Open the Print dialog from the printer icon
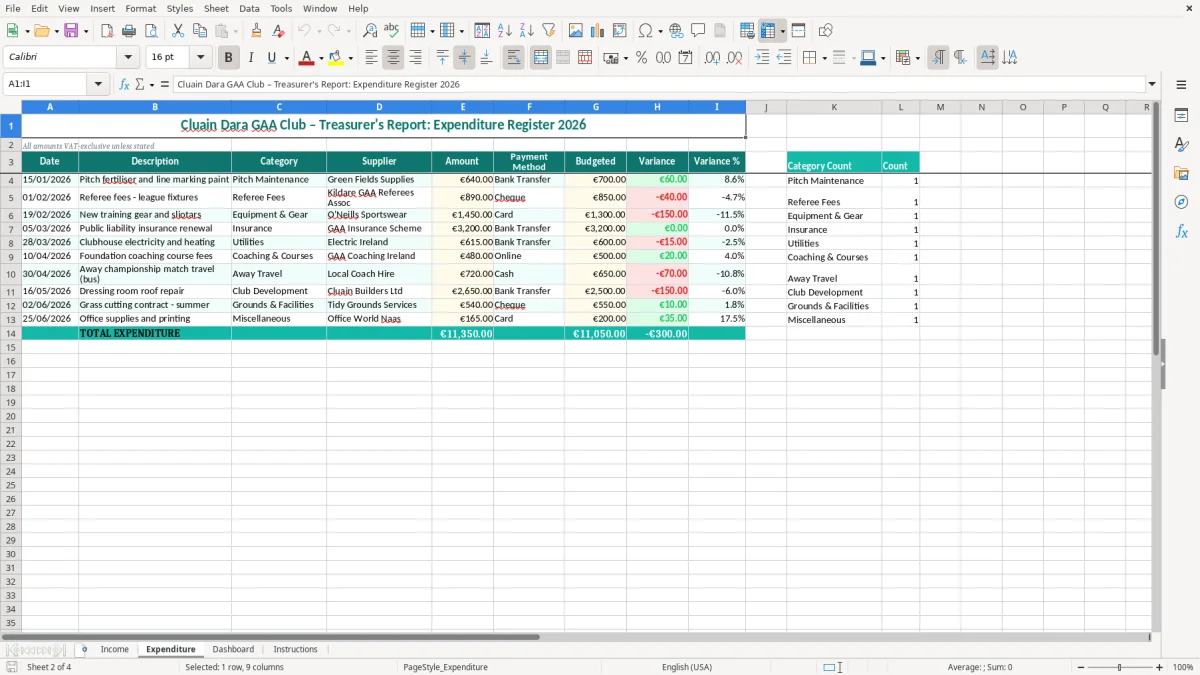 [x=128, y=31]
